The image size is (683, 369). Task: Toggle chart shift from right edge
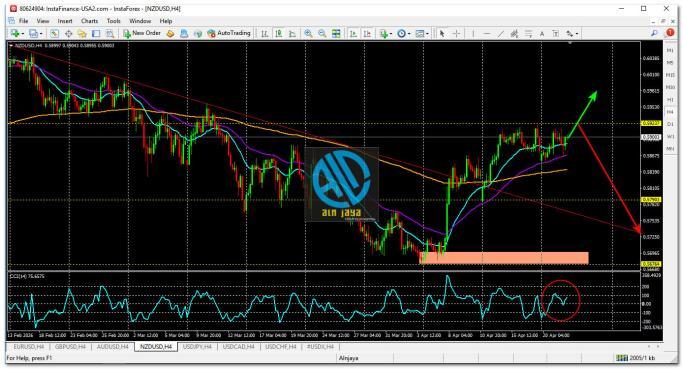point(367,34)
